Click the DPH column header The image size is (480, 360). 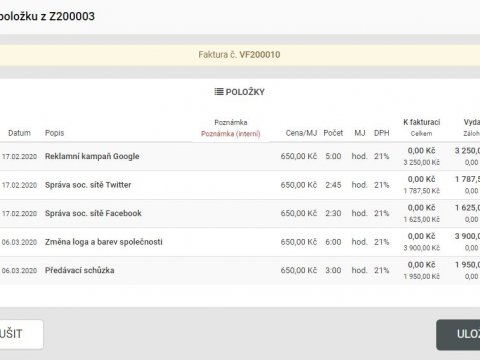click(x=382, y=133)
